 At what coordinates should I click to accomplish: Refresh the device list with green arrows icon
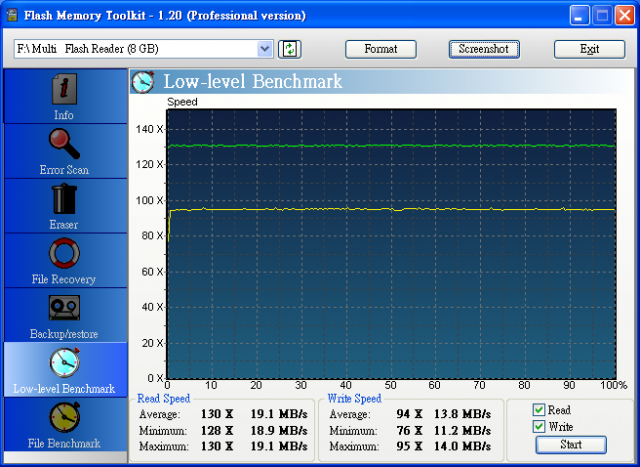click(x=290, y=49)
